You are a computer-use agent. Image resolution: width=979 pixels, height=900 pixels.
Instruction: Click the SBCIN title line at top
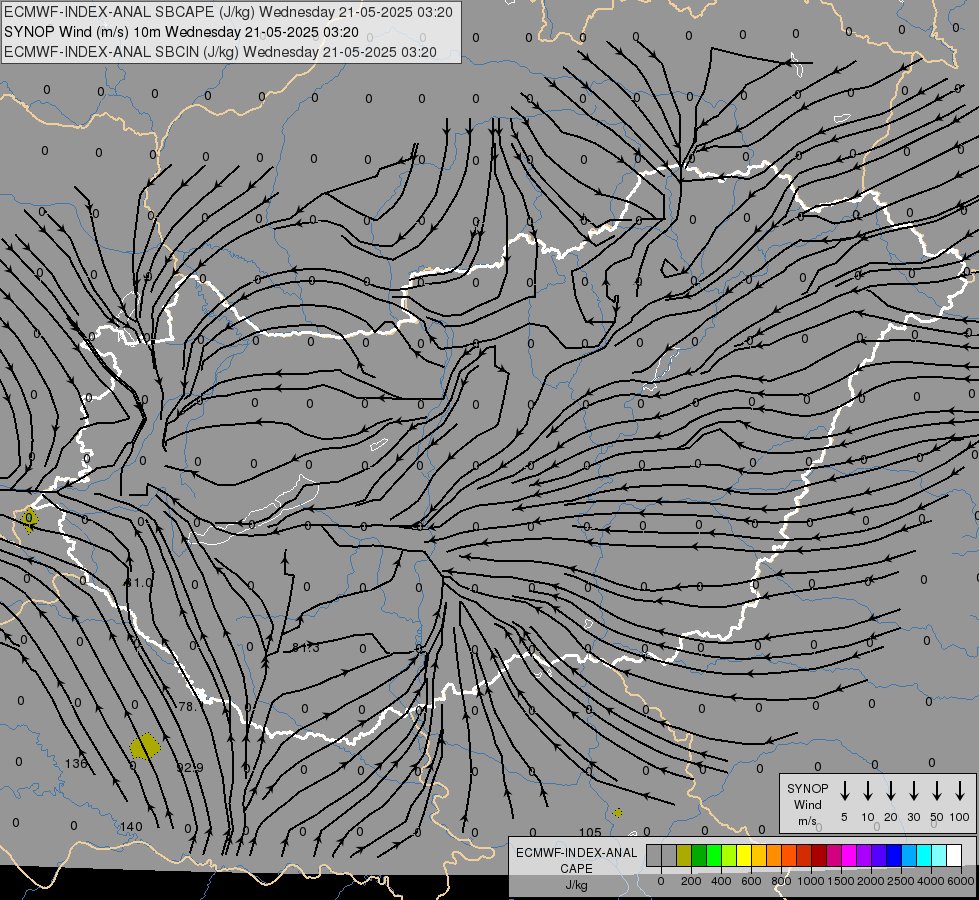click(x=220, y=52)
